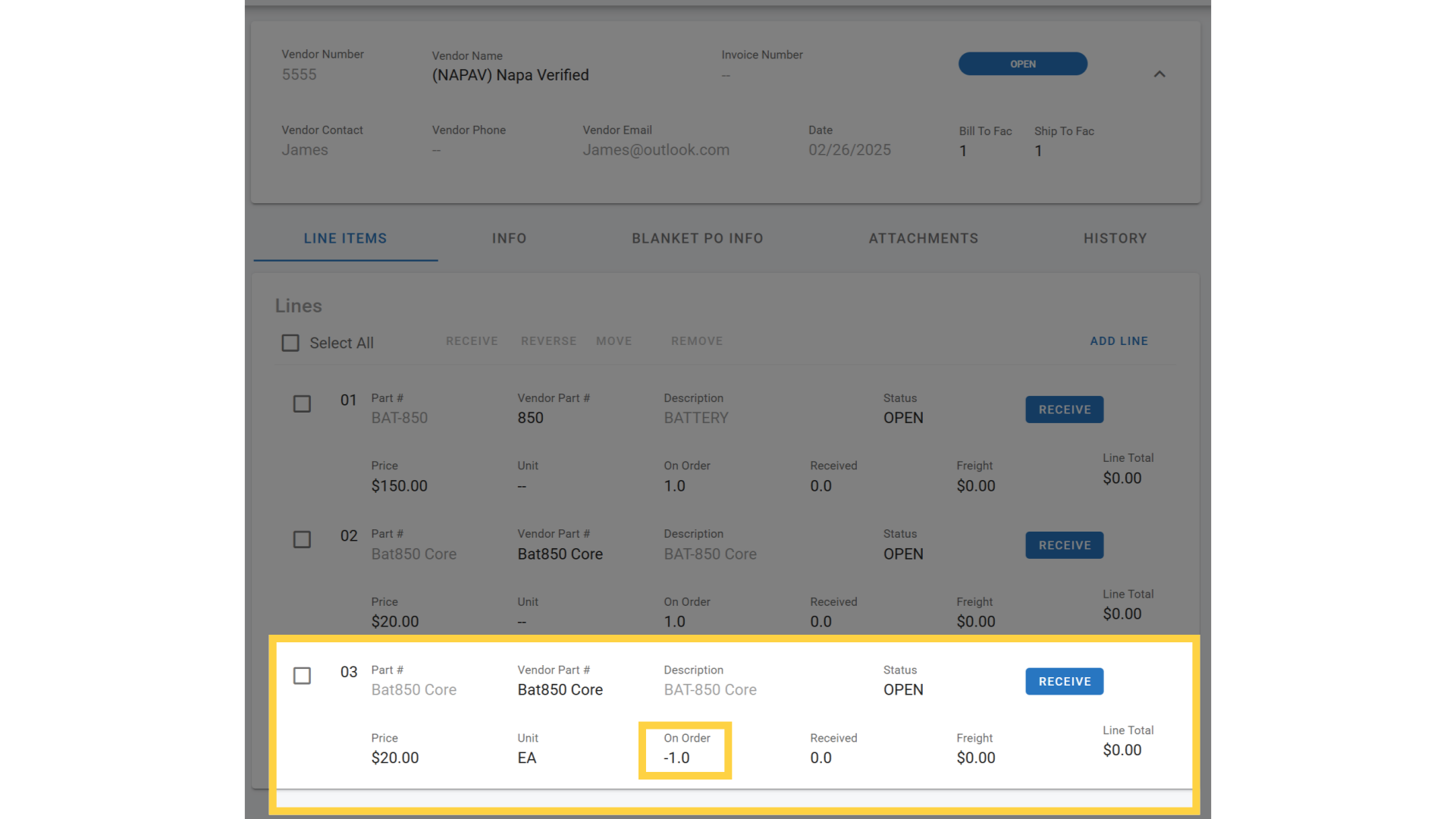Click the REMOVE bulk action

(696, 341)
